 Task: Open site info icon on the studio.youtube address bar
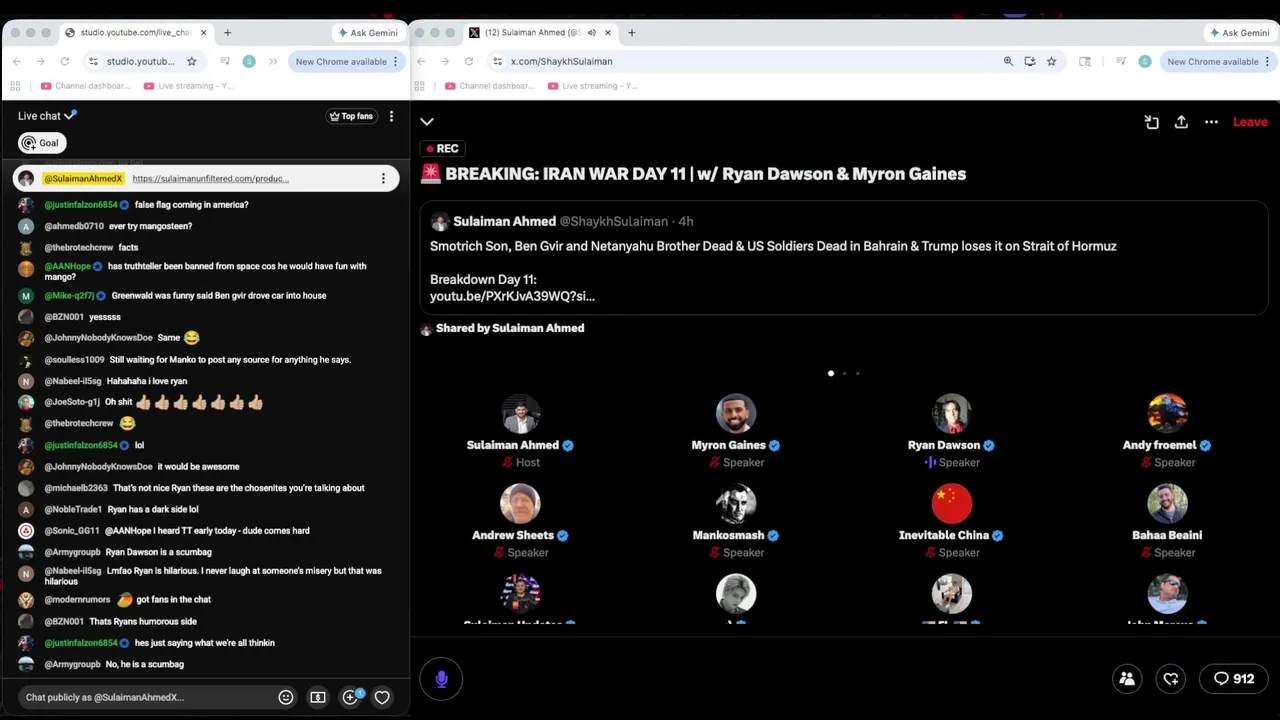pyautogui.click(x=93, y=61)
